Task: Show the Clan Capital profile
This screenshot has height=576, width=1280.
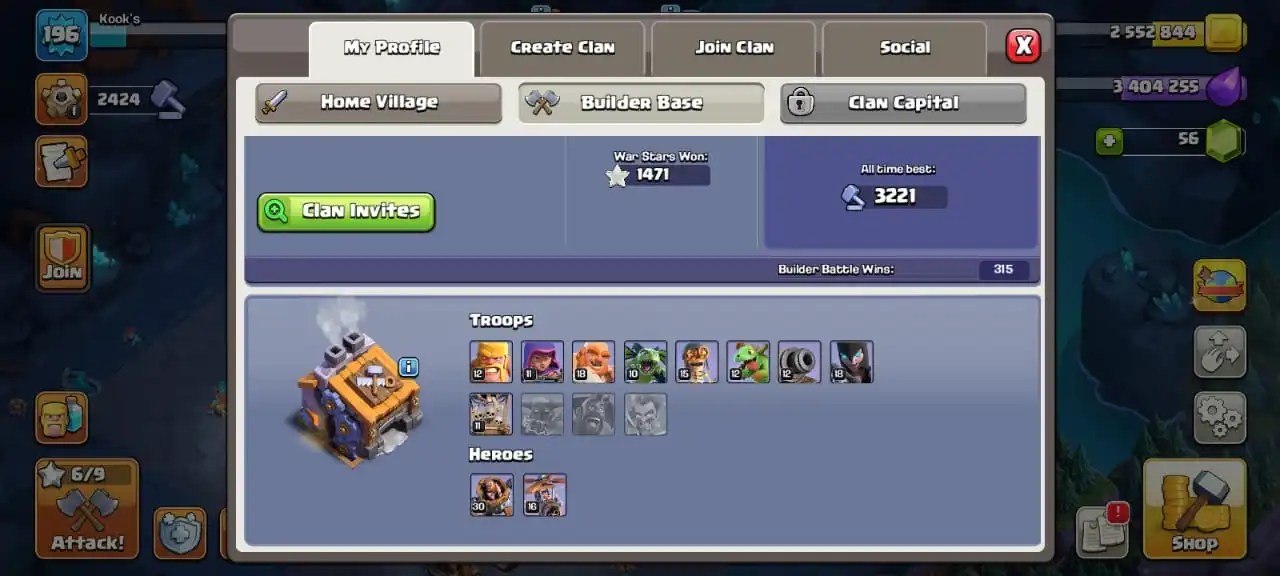Action: (x=903, y=102)
